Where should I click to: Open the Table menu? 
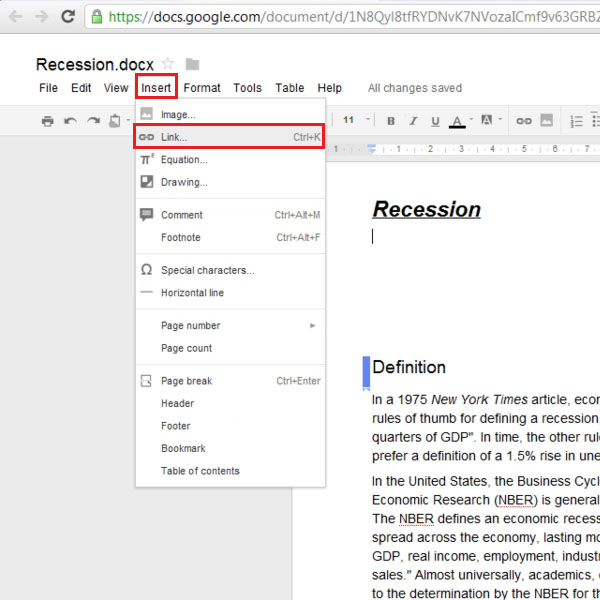[x=290, y=88]
